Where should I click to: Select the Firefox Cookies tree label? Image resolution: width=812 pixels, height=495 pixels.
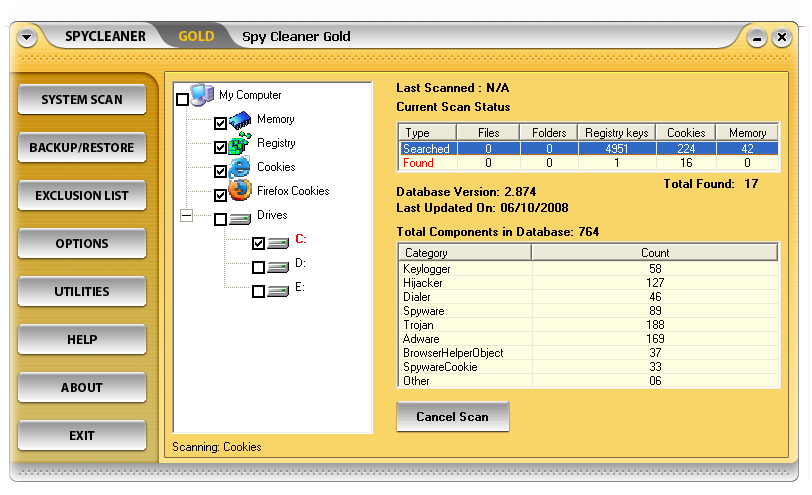(x=293, y=191)
